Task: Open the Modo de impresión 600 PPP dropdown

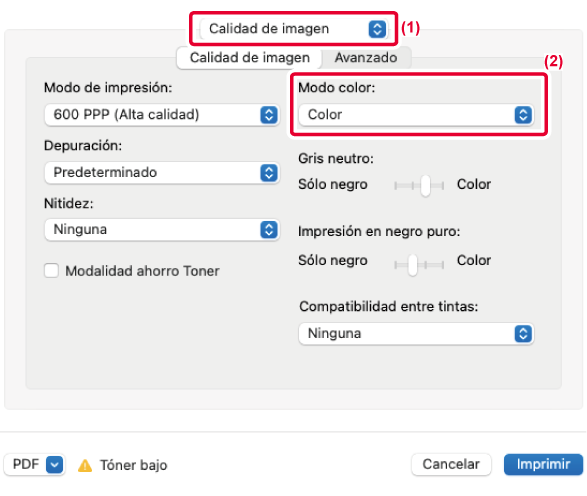Action: pos(162,115)
